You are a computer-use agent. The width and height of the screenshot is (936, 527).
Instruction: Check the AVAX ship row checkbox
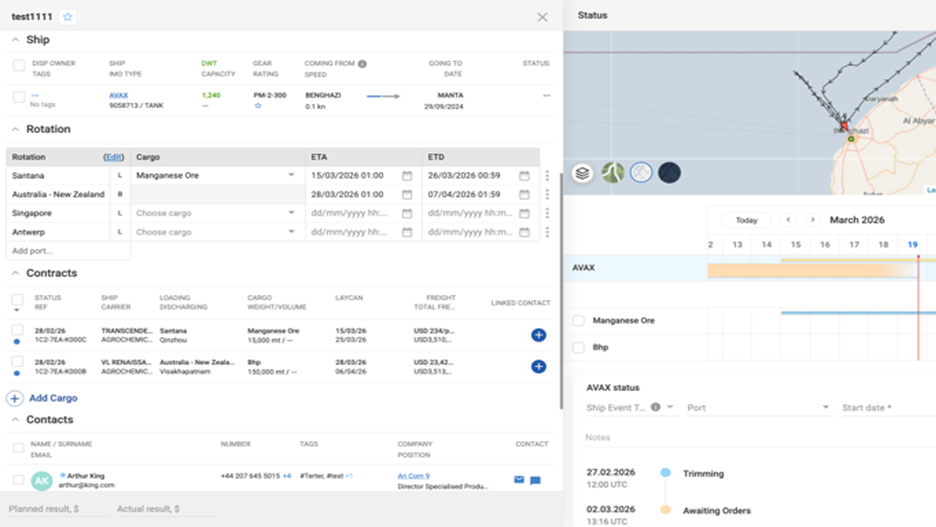click(19, 97)
